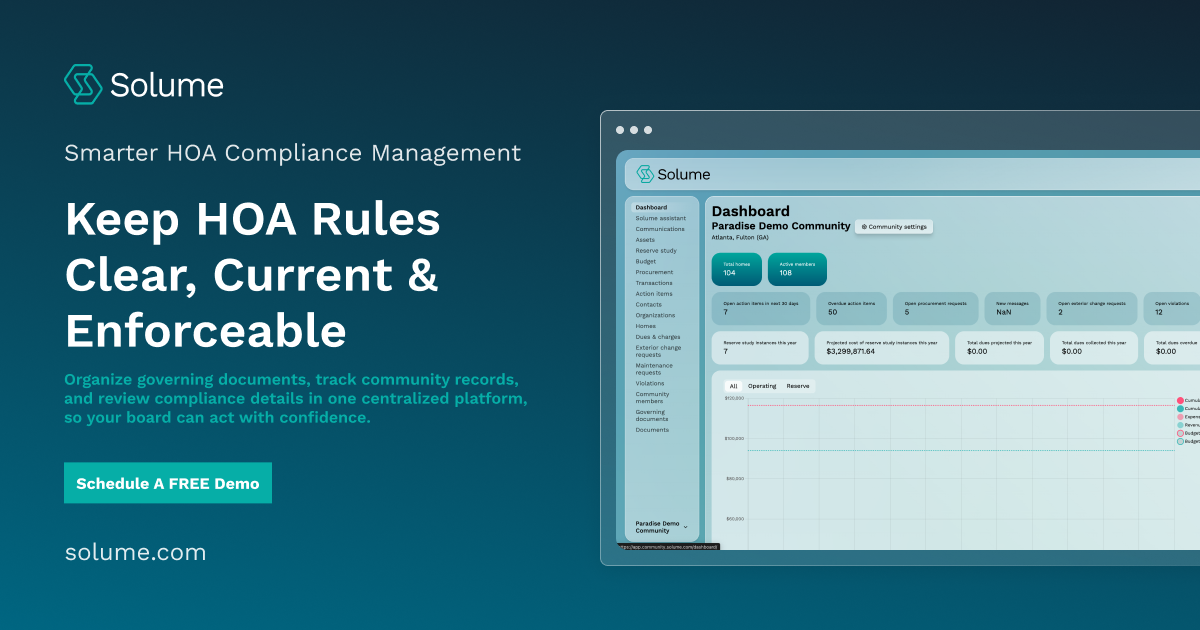
Task: Click the bright pink legend swatch at the top of the legend
Action: (x=1180, y=400)
